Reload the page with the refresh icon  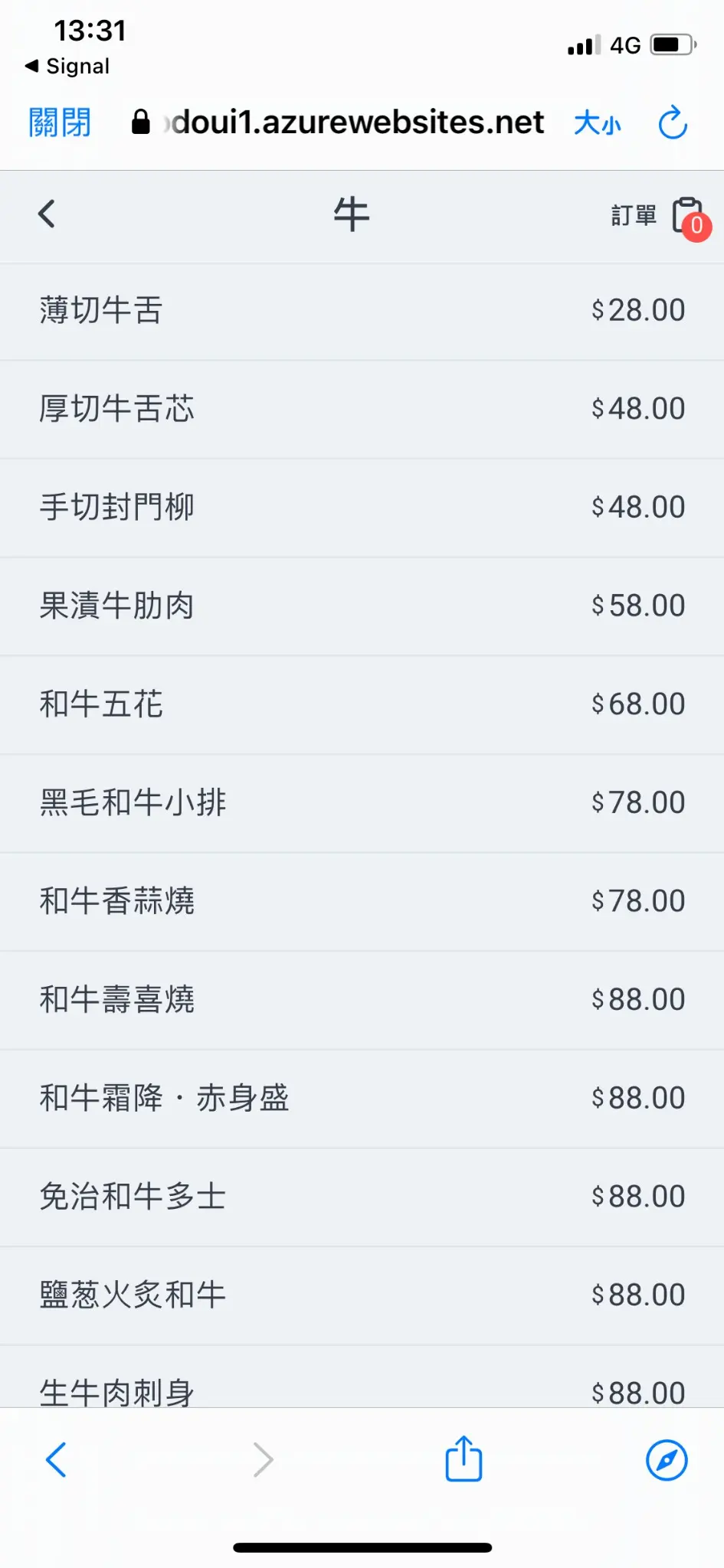tap(673, 122)
